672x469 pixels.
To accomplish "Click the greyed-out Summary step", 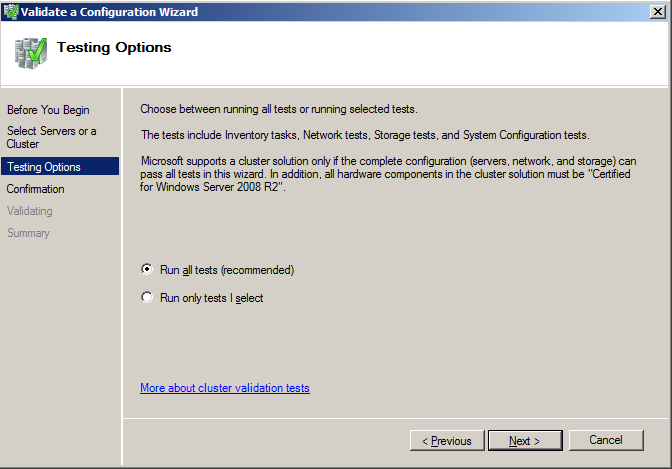I will coord(28,233).
